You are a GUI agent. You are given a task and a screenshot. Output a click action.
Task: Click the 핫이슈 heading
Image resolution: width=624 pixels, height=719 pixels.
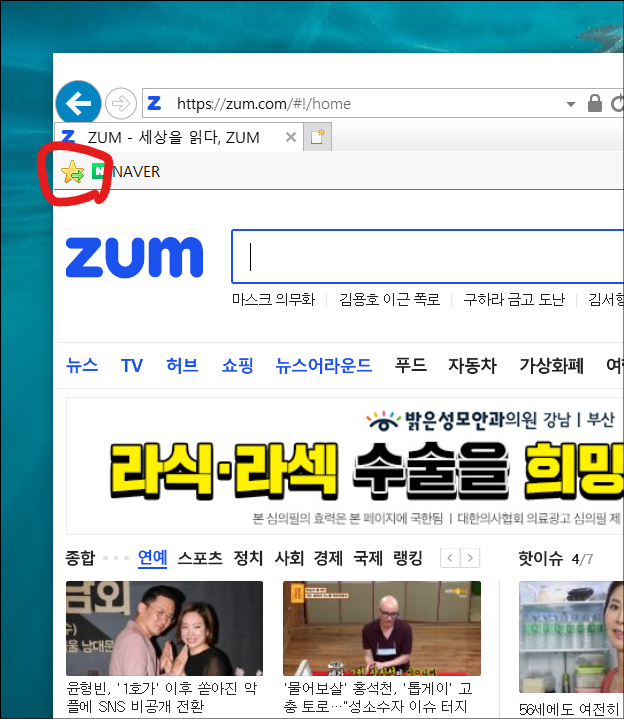point(541,558)
